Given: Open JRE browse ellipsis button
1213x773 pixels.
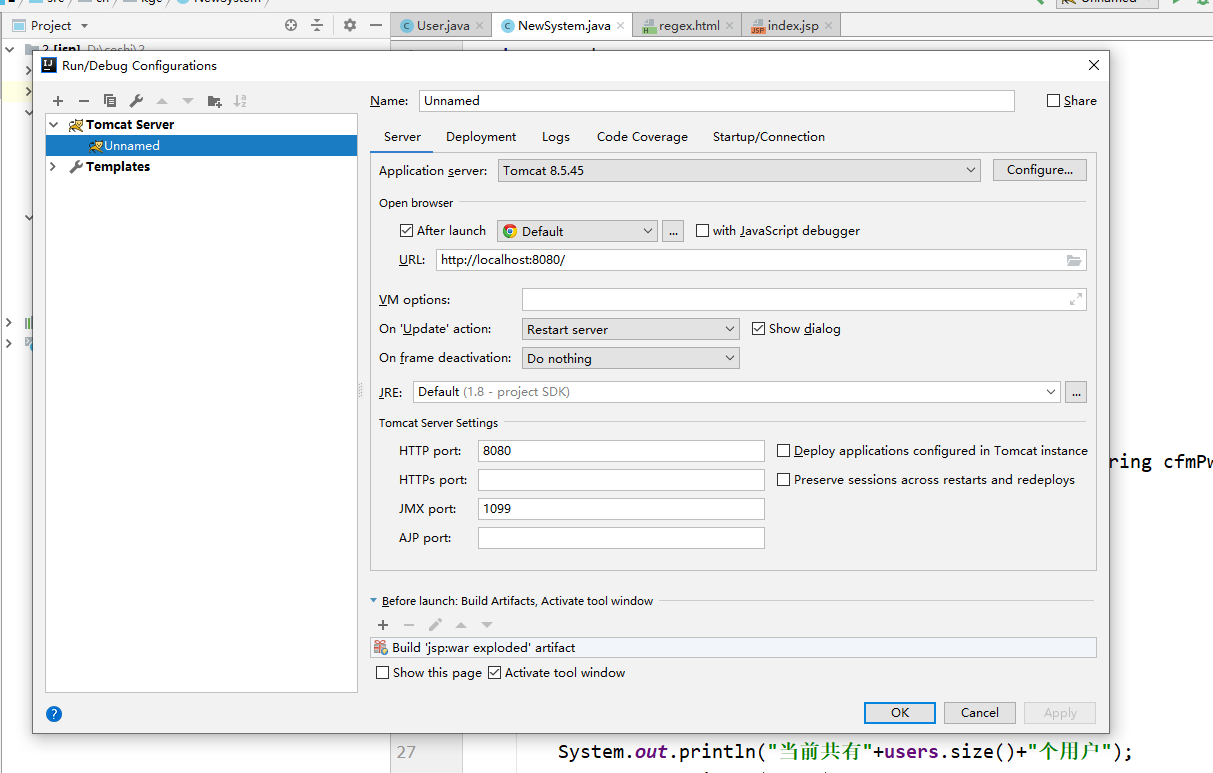Looking at the screenshot, I should 1076,392.
